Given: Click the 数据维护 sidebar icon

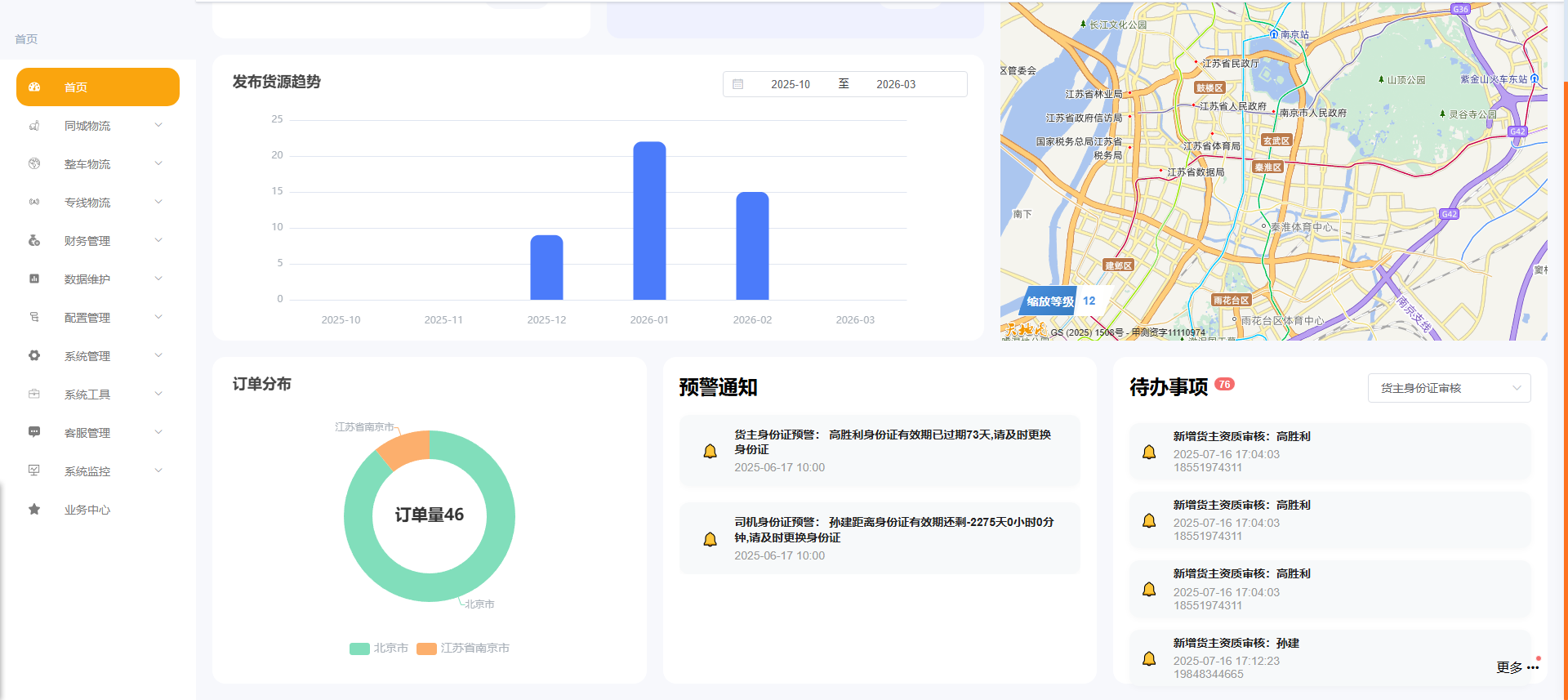Looking at the screenshot, I should coord(34,279).
